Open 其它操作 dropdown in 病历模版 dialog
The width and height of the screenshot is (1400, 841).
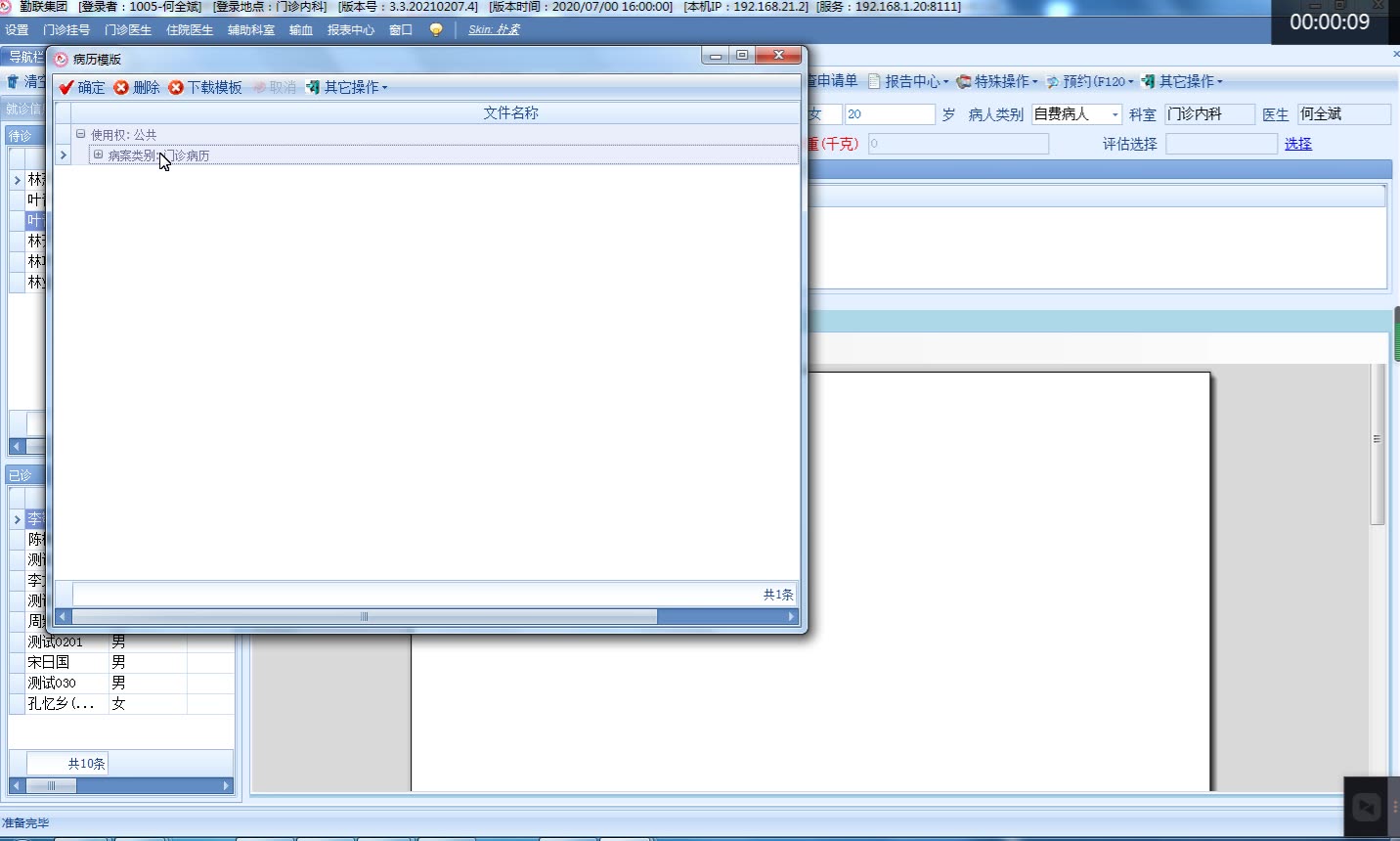click(x=347, y=88)
